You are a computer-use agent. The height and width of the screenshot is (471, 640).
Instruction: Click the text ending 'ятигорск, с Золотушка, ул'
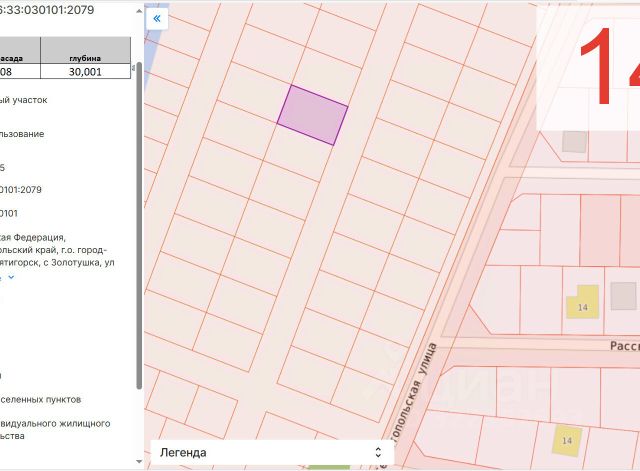tap(57, 262)
